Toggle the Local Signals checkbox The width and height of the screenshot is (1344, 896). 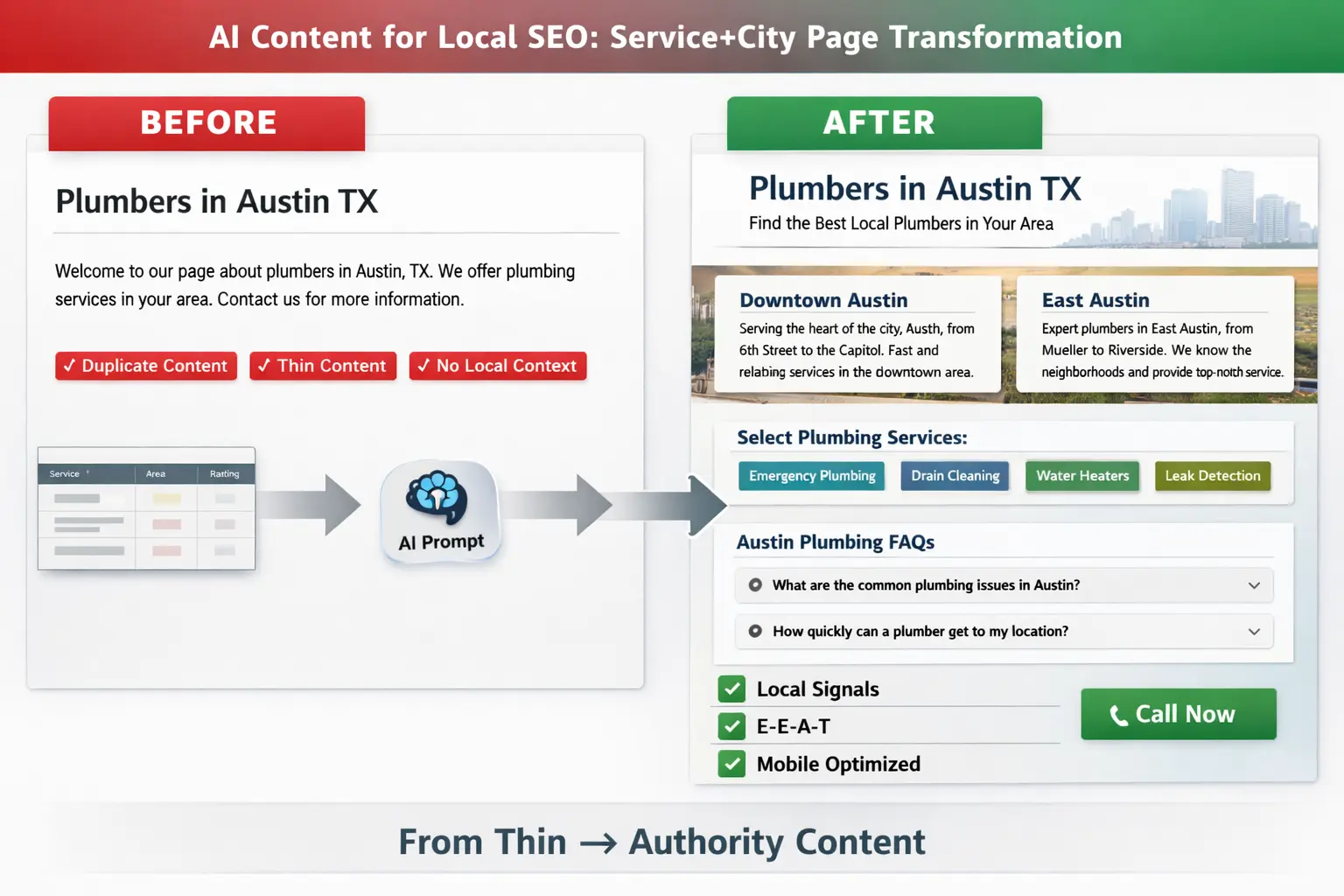click(731, 689)
